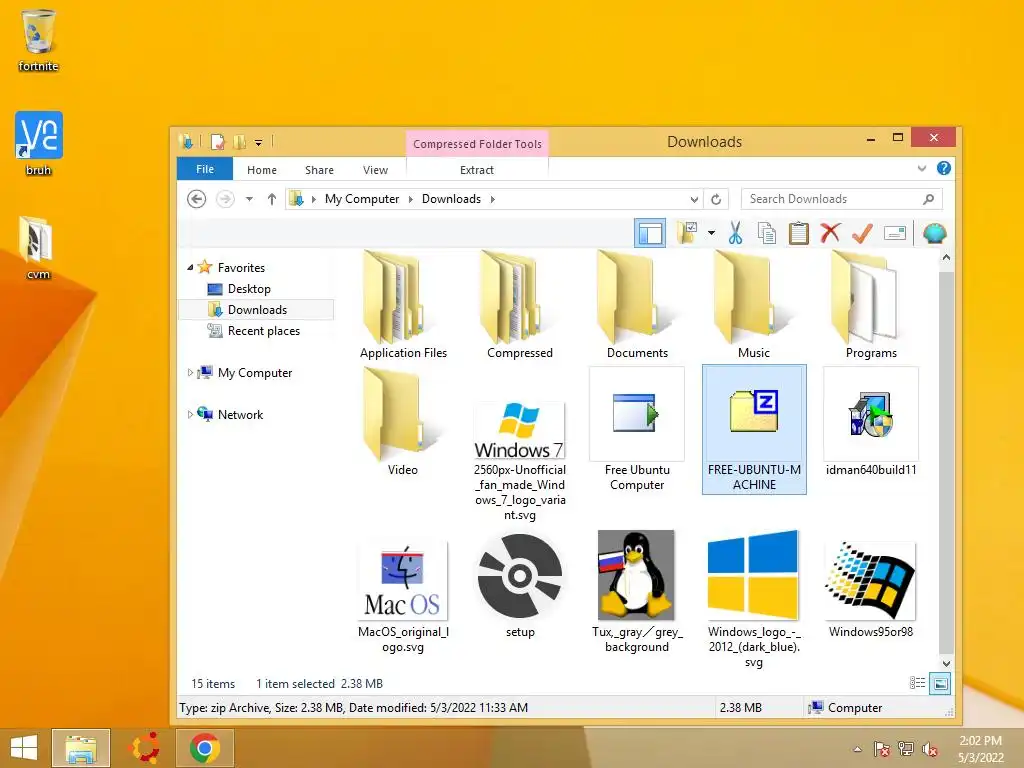Refresh the Downloads folder view

click(x=716, y=199)
